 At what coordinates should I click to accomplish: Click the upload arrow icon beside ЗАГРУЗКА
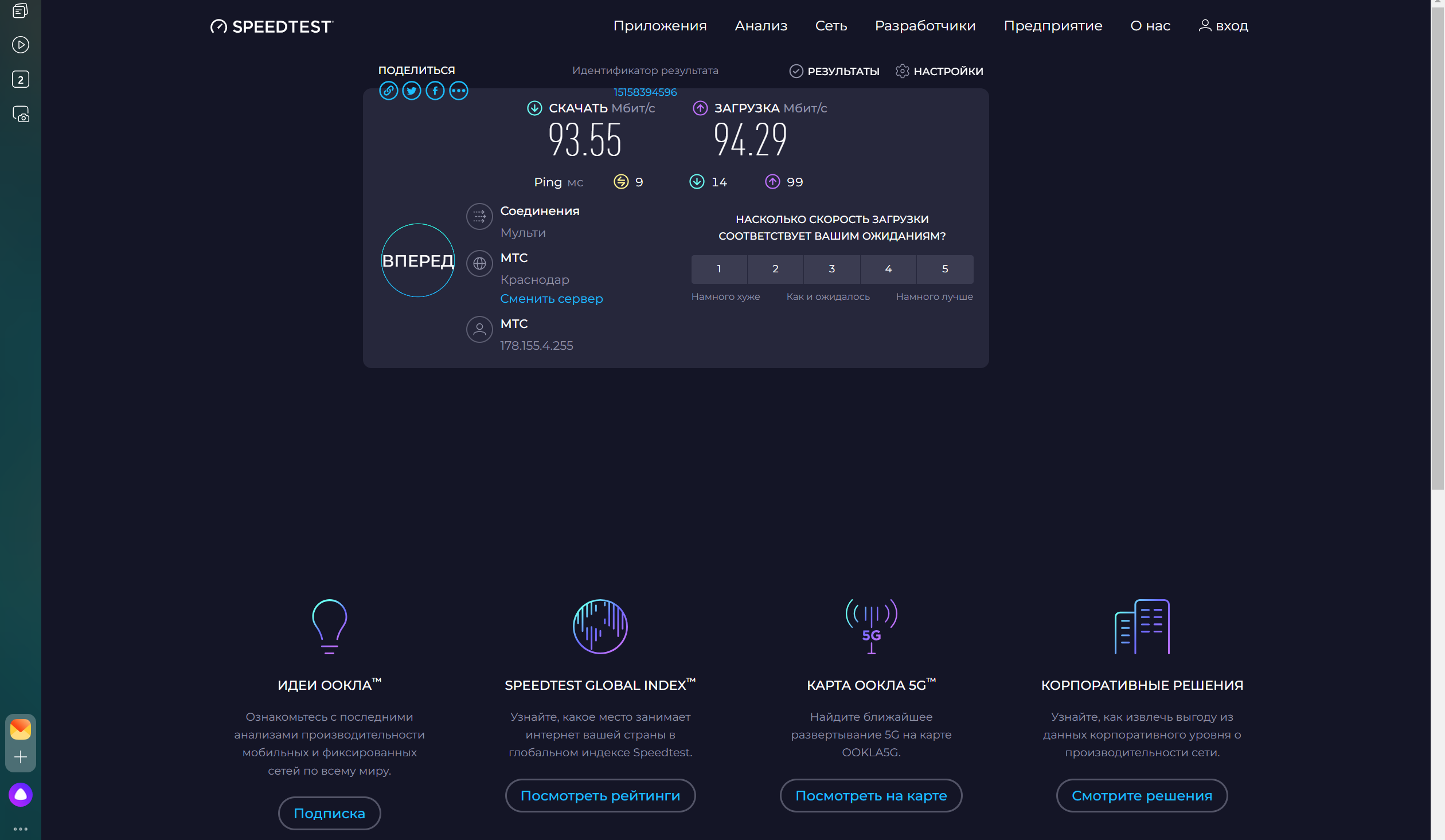pyautogui.click(x=700, y=108)
